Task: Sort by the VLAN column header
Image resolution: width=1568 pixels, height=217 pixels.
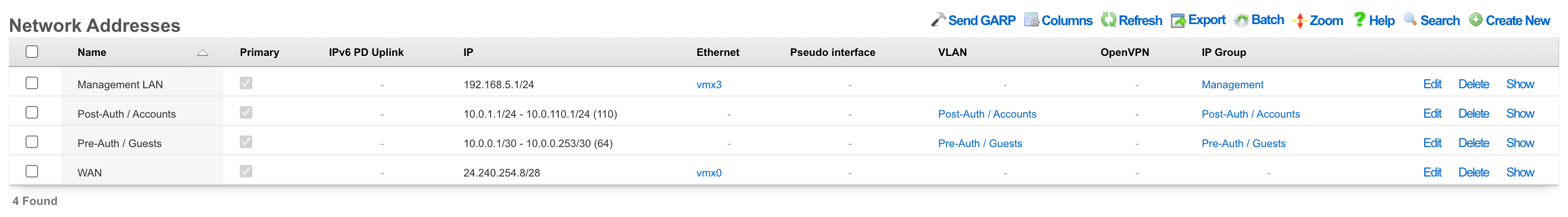Action: click(x=952, y=52)
